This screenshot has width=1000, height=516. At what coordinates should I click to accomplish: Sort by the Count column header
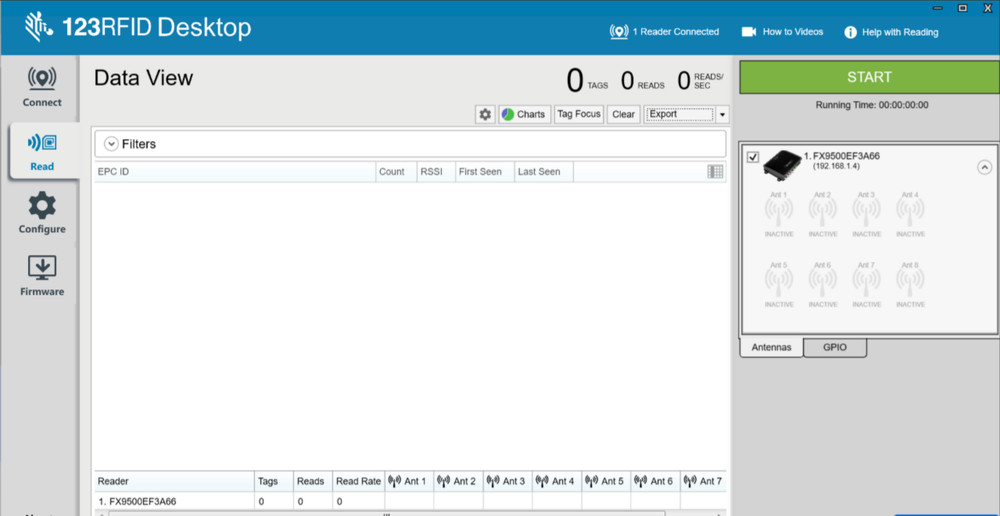[396, 172]
